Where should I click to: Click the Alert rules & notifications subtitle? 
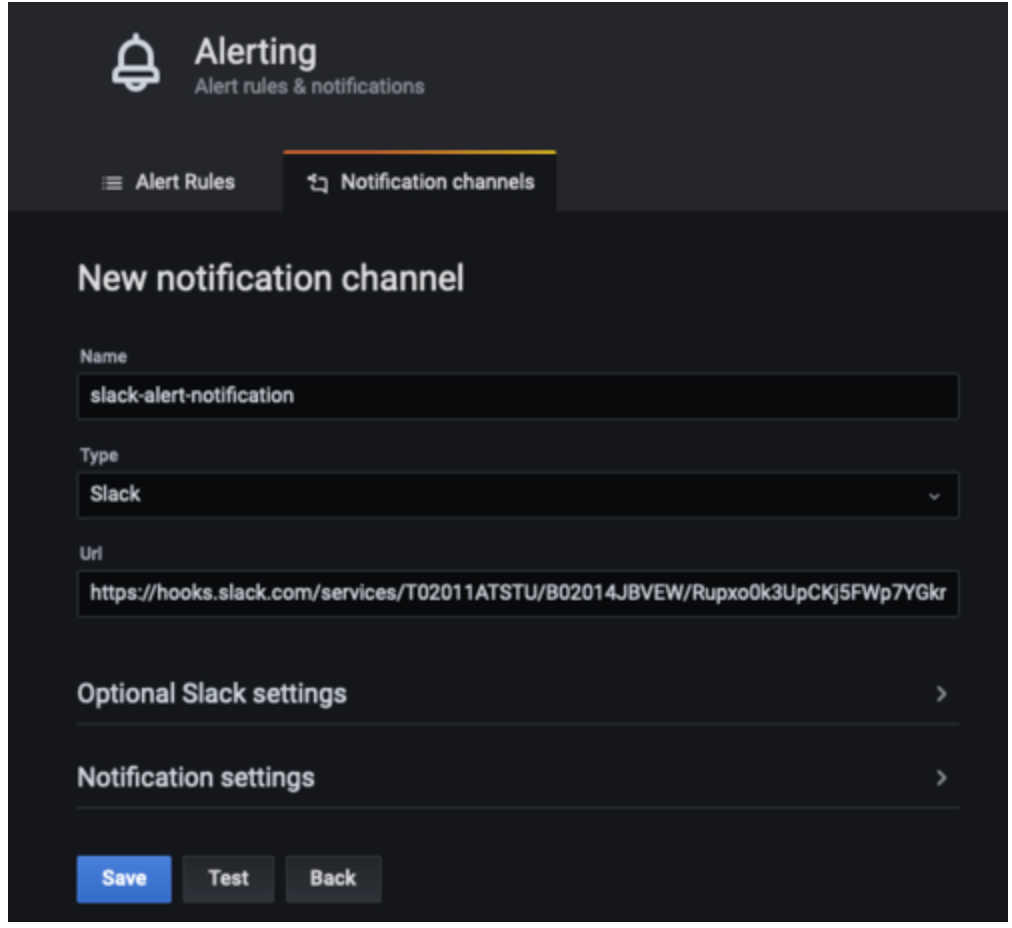(309, 86)
